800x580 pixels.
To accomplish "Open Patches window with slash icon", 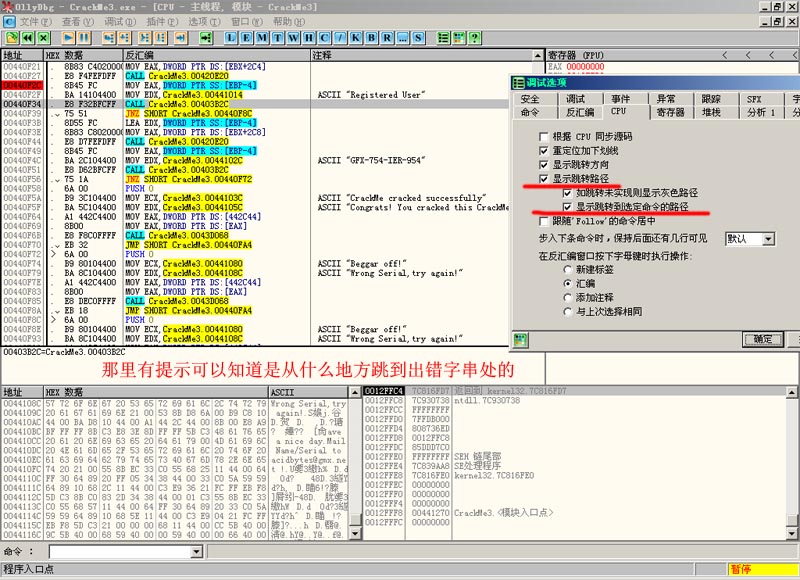I will tap(340, 38).
